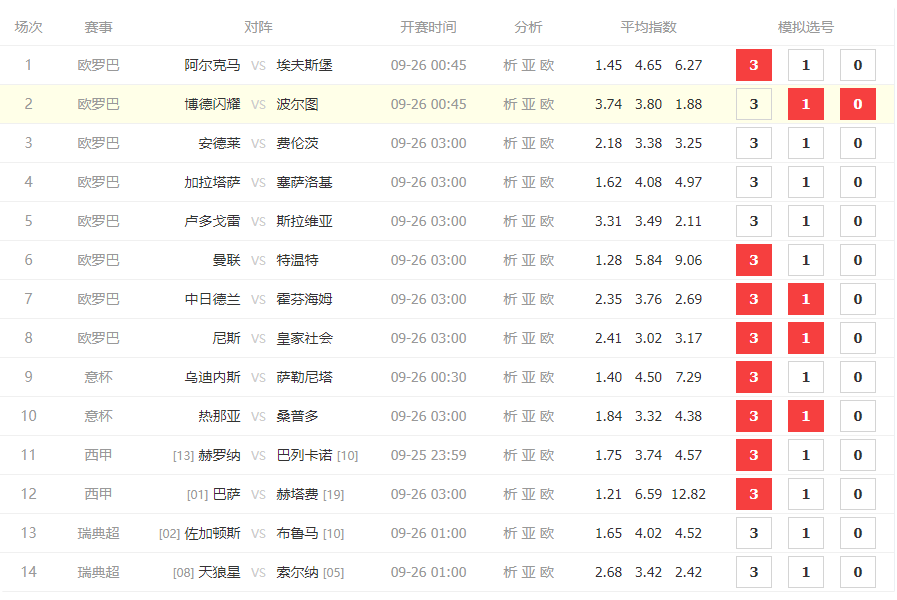Click the 平均指数 column header

click(x=648, y=27)
